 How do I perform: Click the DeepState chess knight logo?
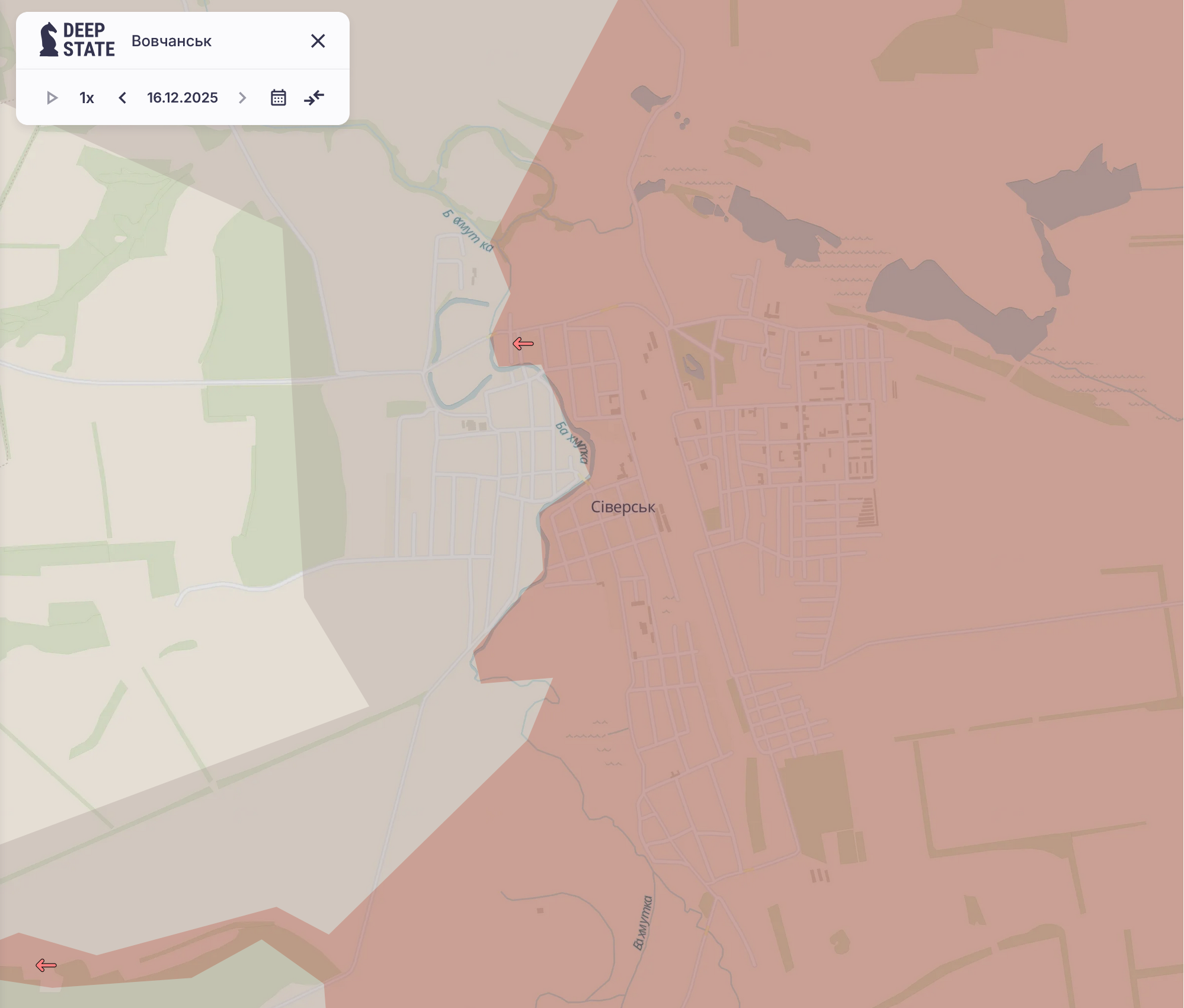tap(49, 40)
